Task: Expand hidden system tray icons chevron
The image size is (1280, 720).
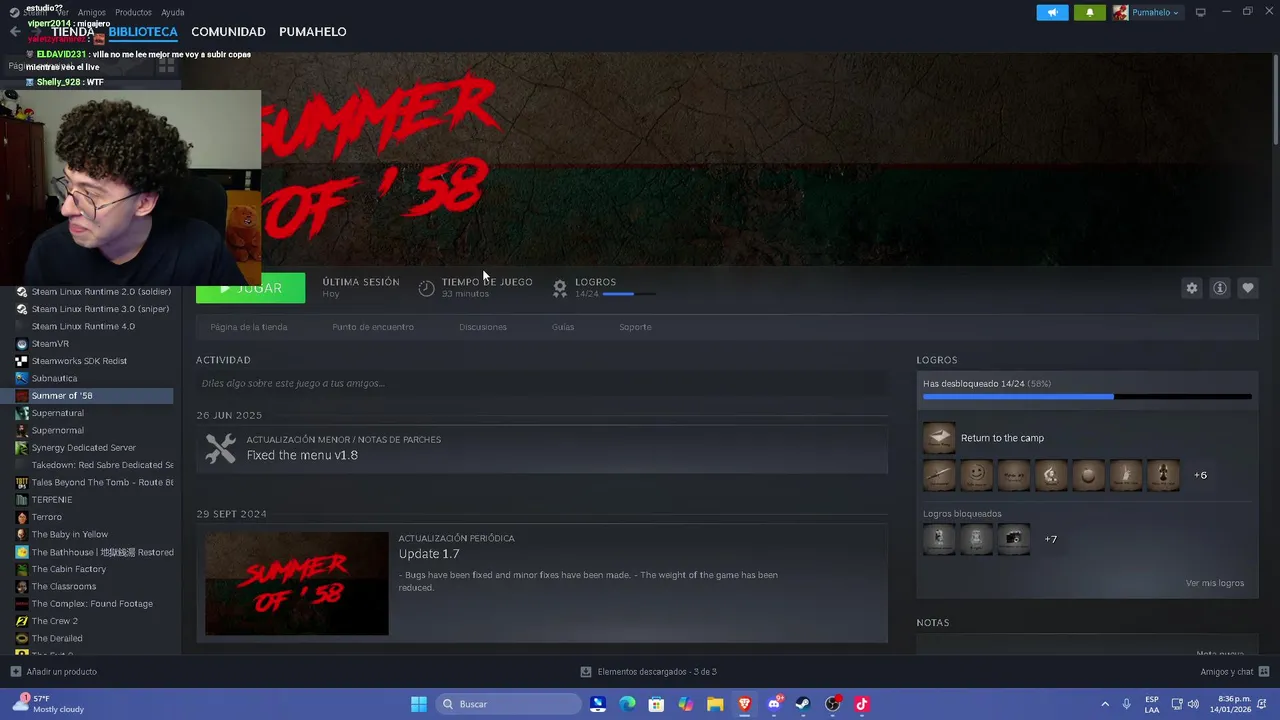Action: click(x=1105, y=704)
